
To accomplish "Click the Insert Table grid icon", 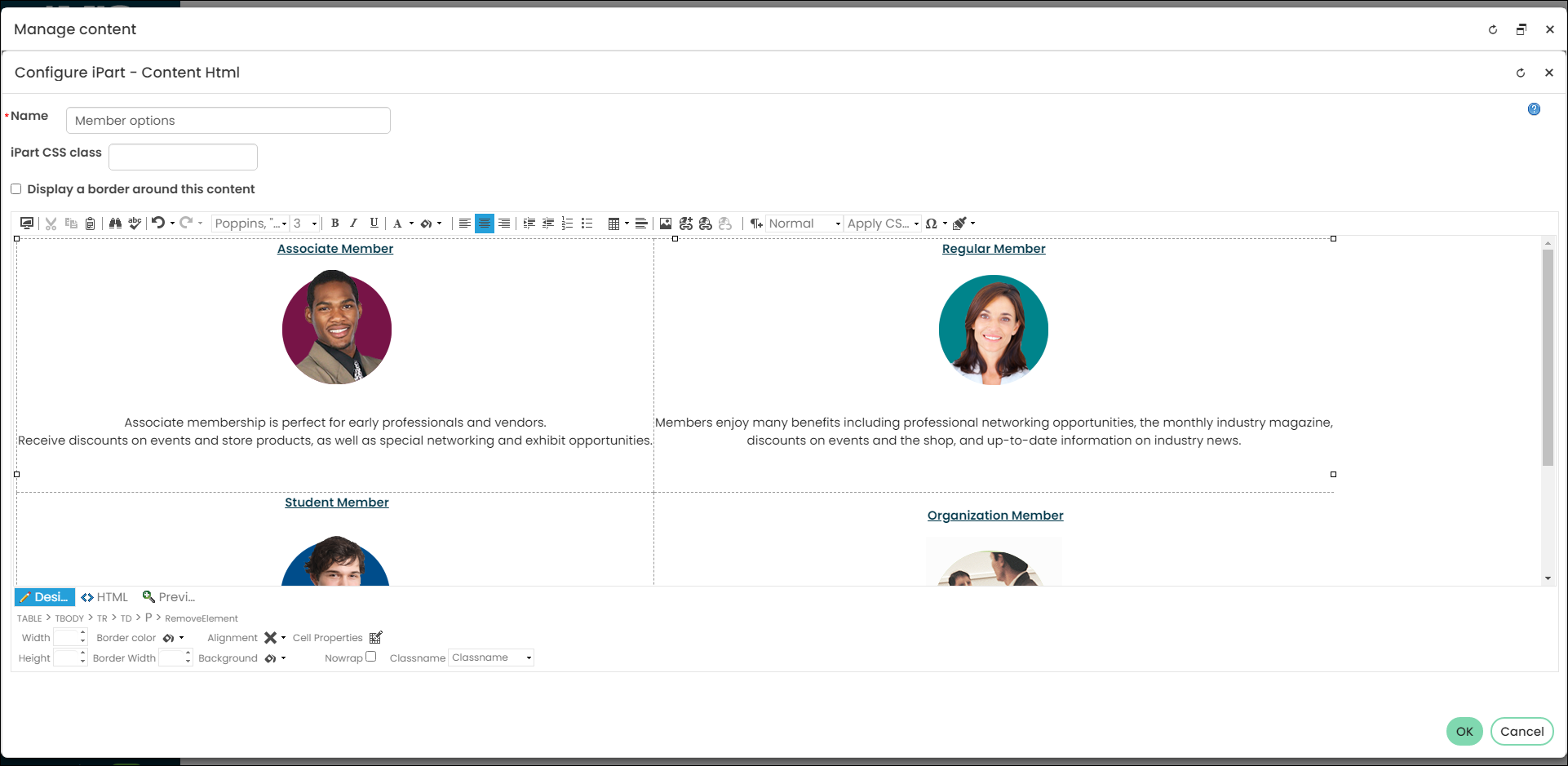I will click(x=613, y=224).
